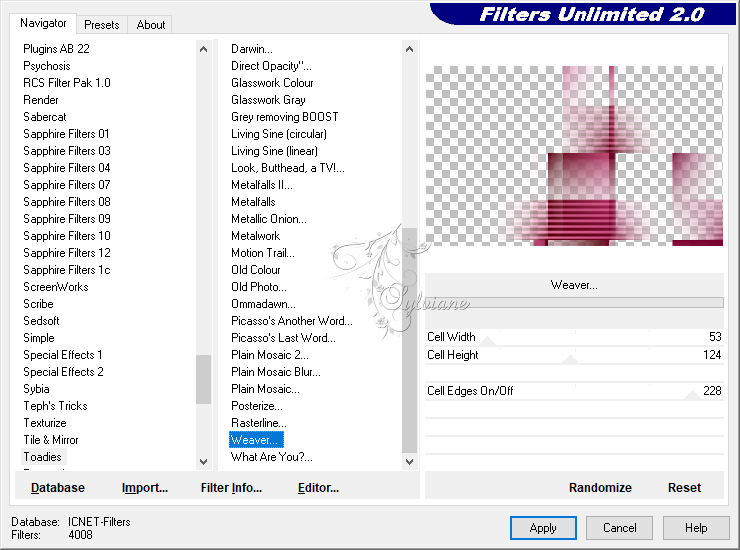Viewport: 740px width, 550px height.
Task: Select Old Photo... filter
Action: point(259,287)
